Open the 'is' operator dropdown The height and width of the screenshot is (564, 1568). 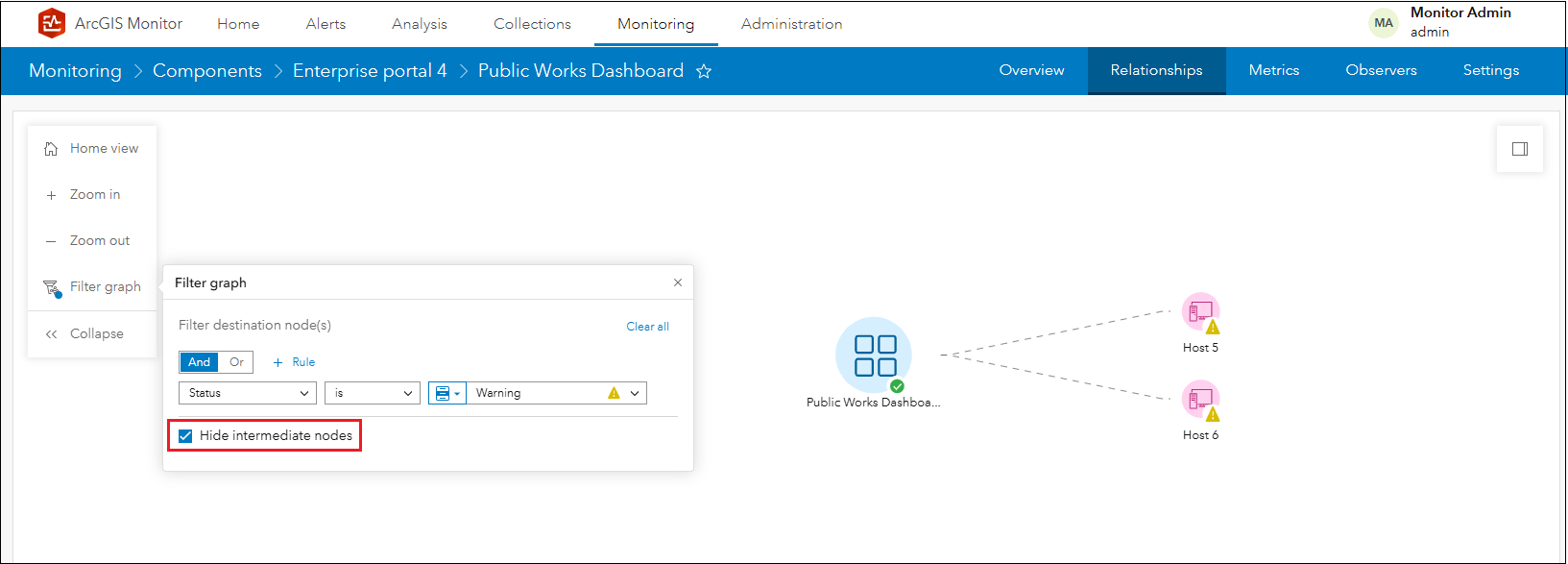pyautogui.click(x=373, y=393)
